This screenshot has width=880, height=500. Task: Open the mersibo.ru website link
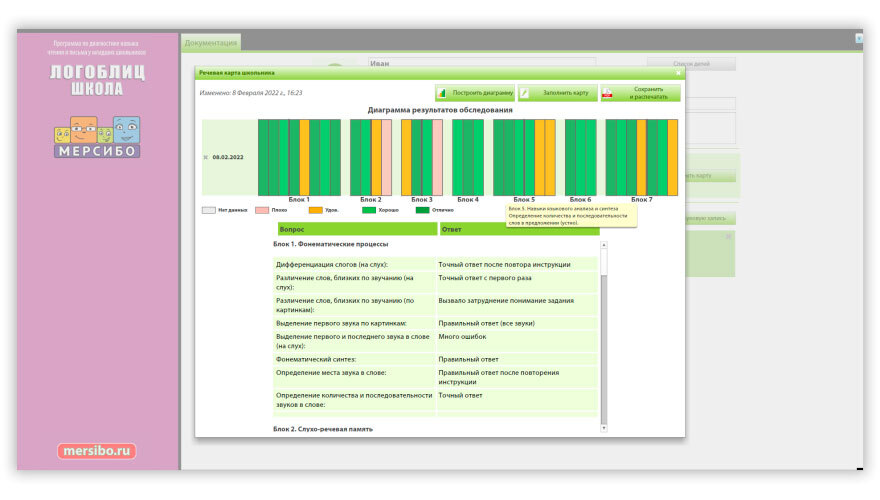(x=97, y=451)
